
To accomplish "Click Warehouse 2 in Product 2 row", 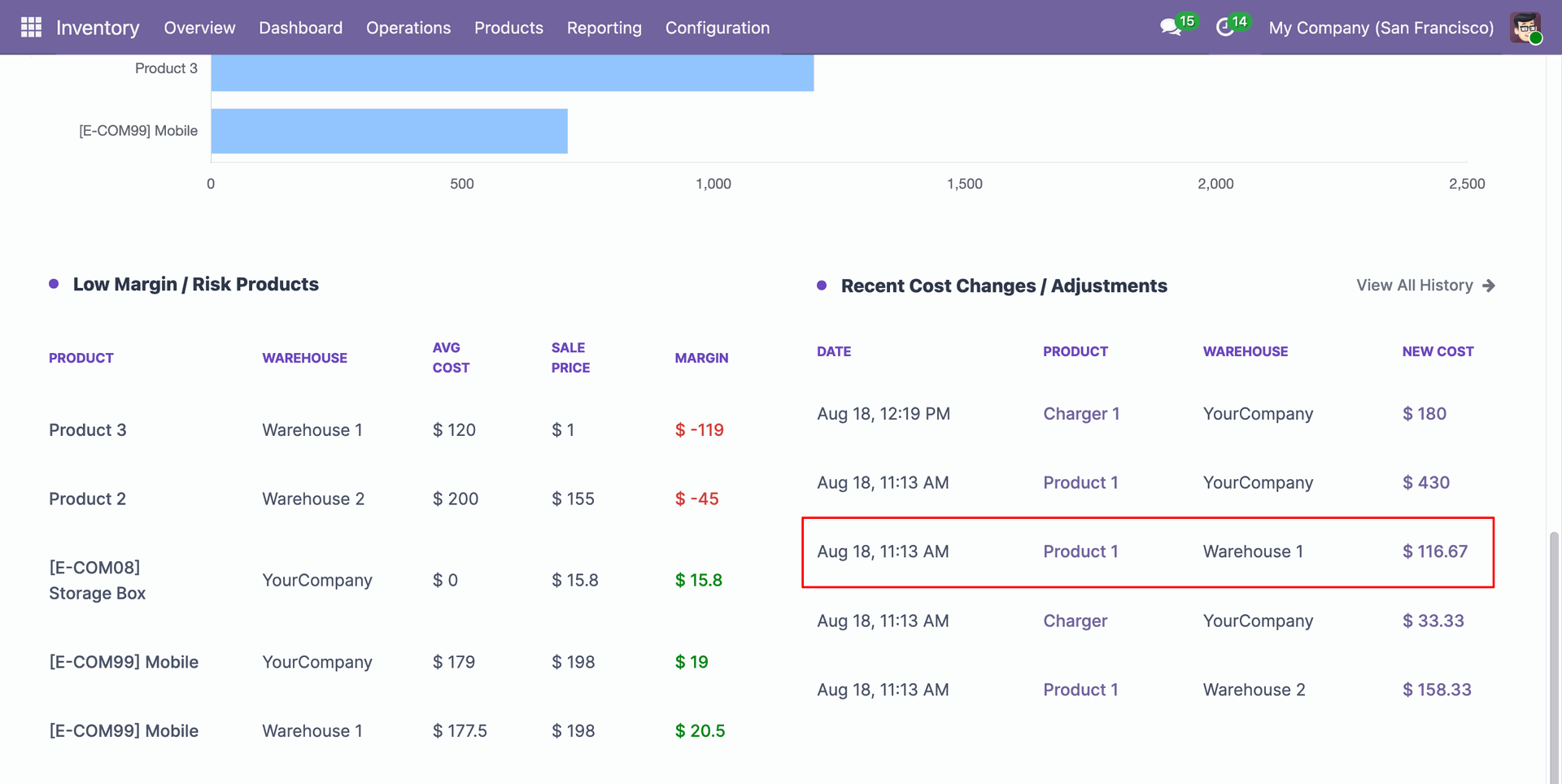I will coord(313,499).
